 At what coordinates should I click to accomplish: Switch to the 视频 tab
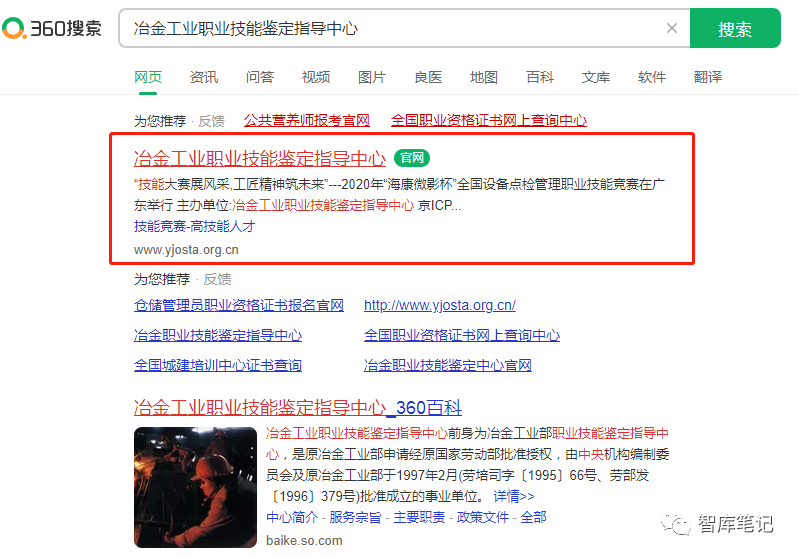click(316, 77)
